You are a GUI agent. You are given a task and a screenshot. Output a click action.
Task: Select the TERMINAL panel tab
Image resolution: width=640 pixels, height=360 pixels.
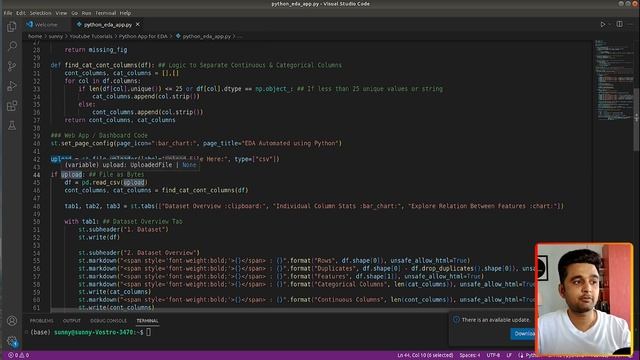(x=147, y=321)
